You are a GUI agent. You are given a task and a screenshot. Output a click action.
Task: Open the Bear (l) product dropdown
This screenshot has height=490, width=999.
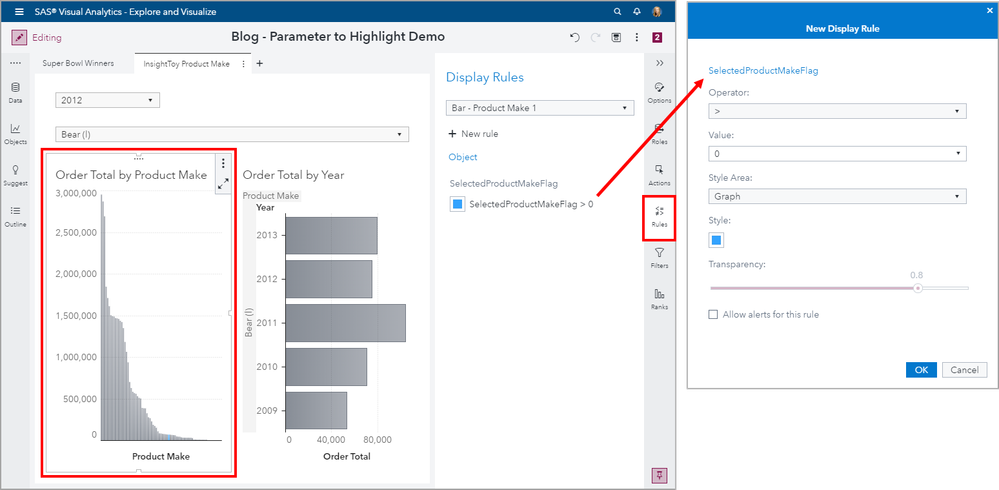click(232, 134)
